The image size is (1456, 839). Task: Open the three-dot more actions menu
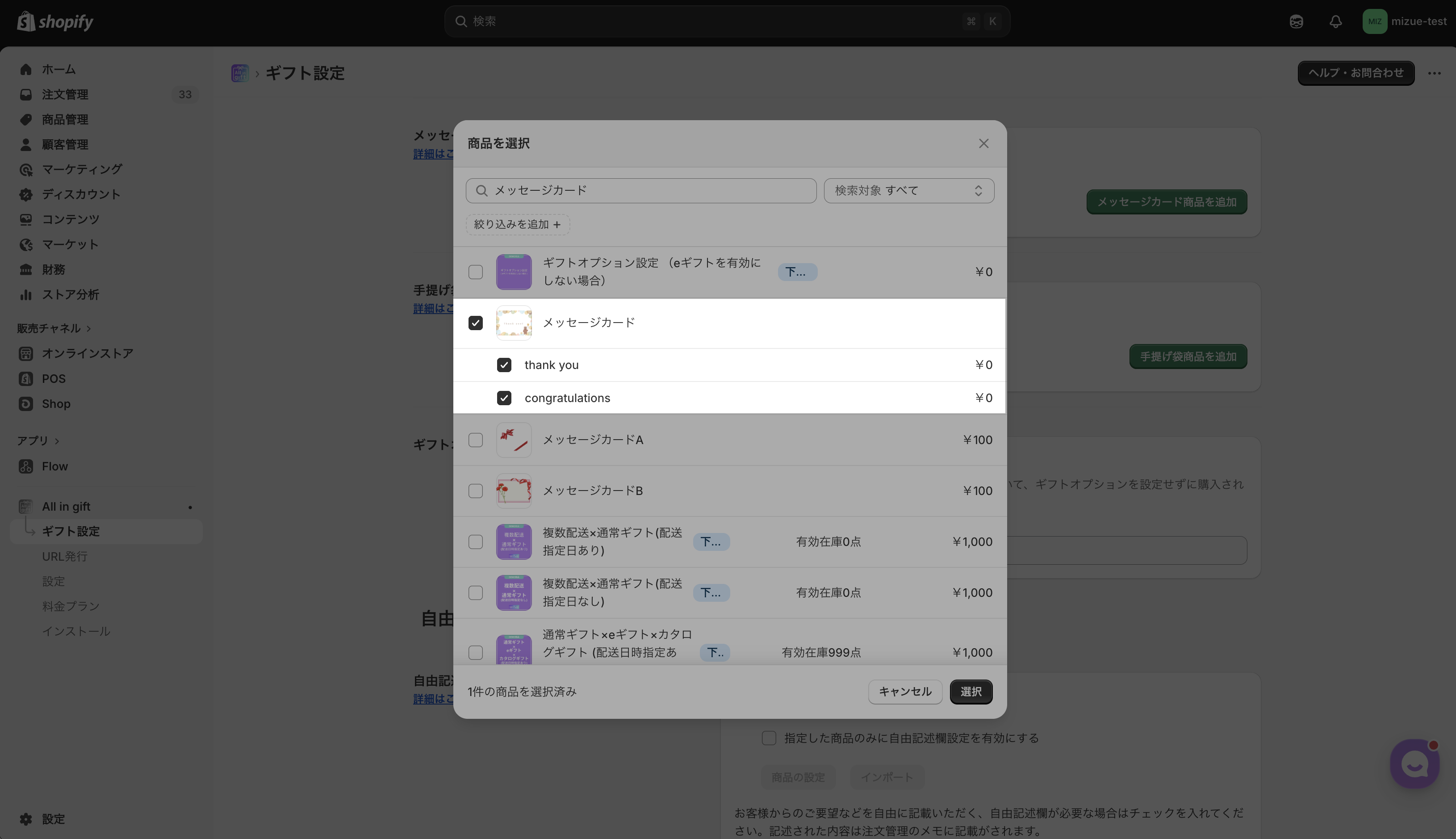click(x=1434, y=73)
